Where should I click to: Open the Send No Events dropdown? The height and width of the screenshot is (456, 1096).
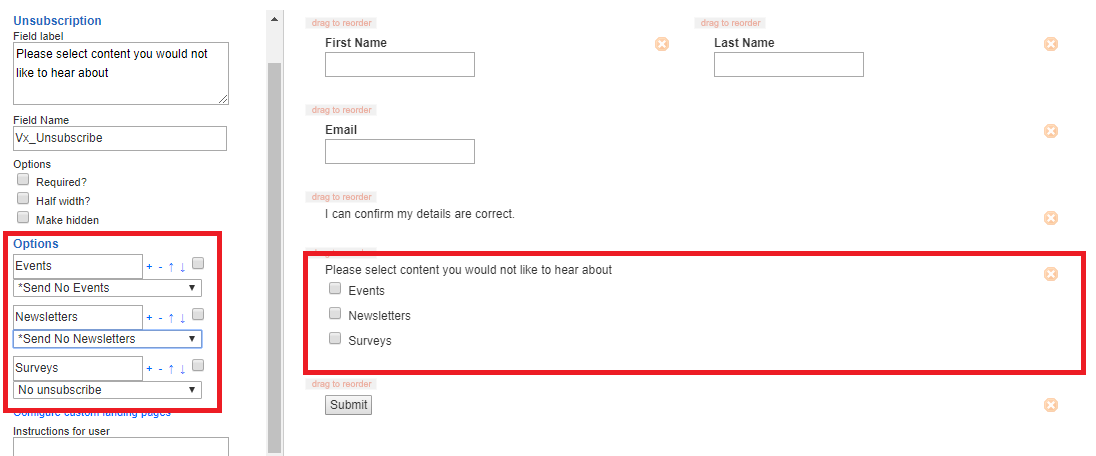point(108,287)
